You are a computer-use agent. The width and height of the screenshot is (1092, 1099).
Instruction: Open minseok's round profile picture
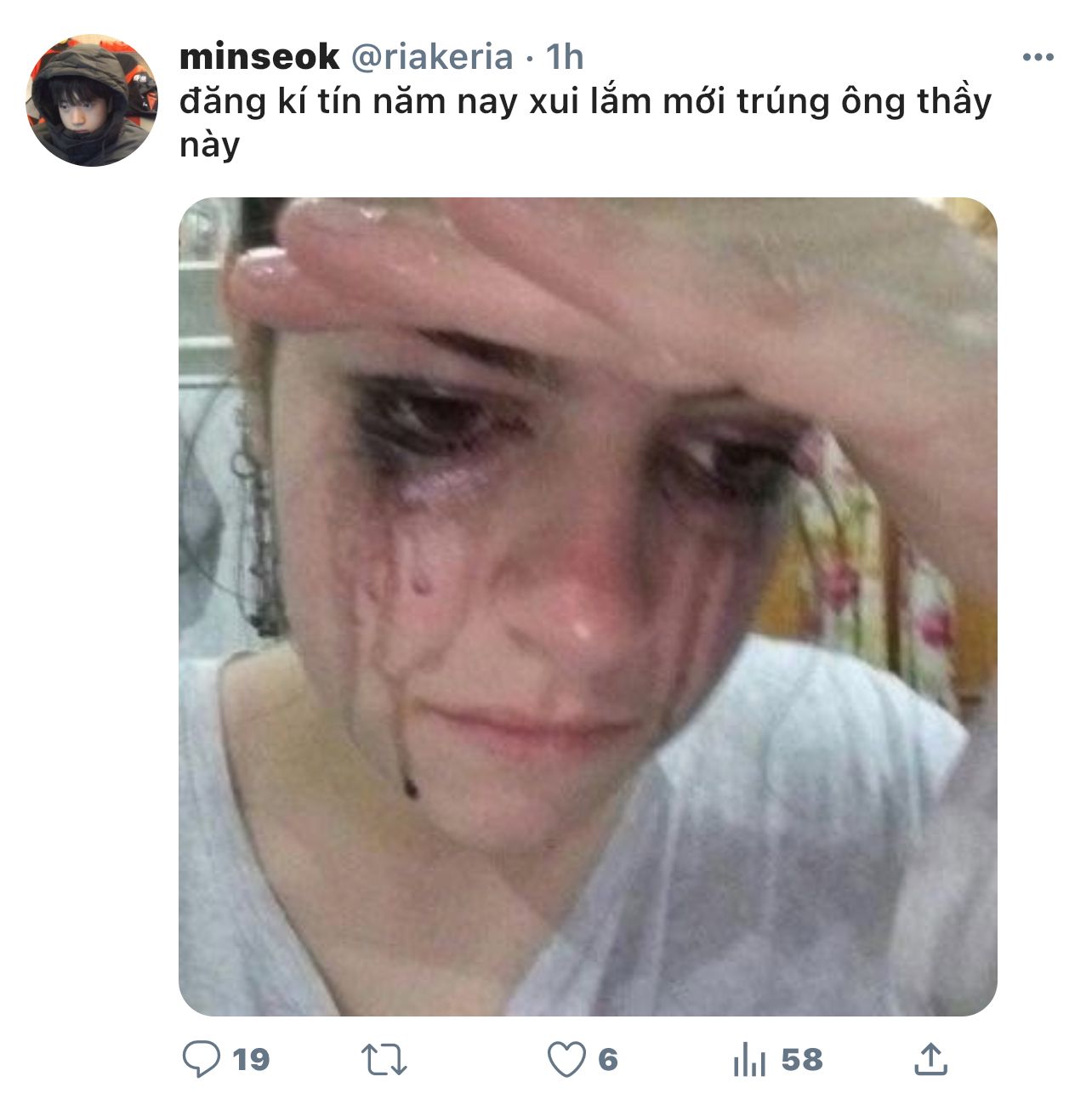93,100
